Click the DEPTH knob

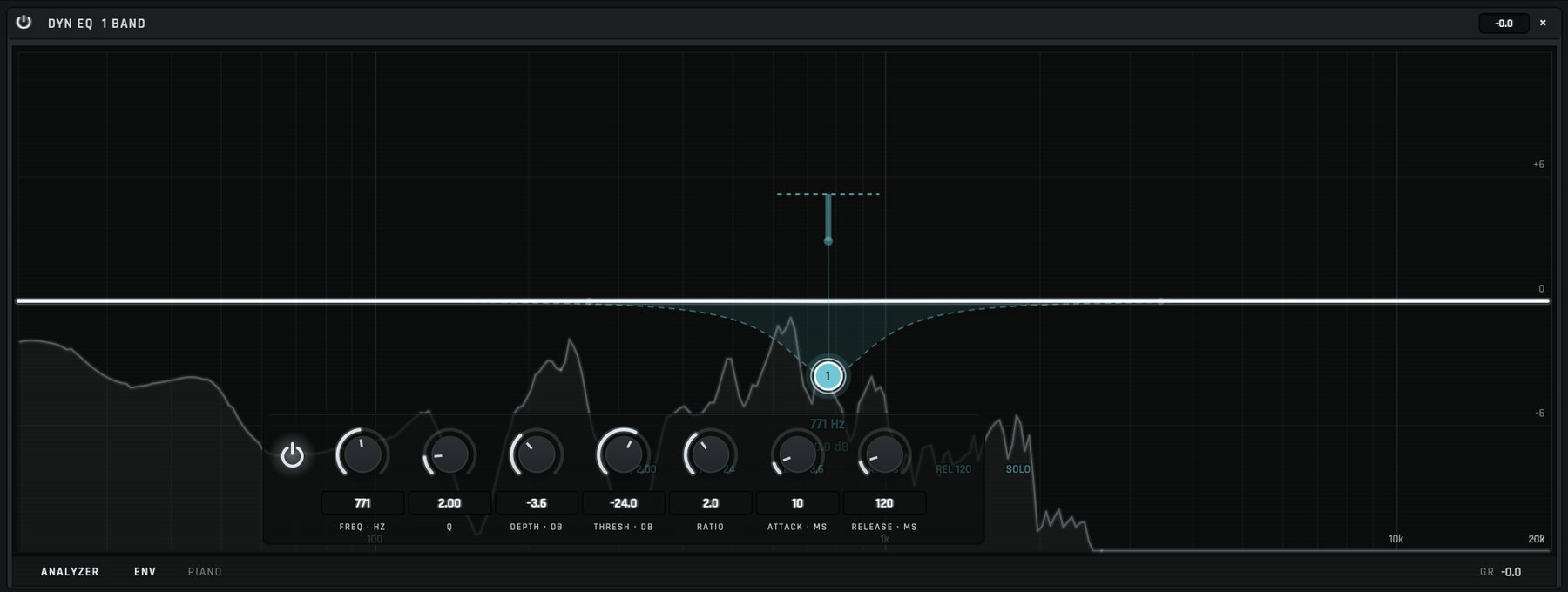(537, 454)
